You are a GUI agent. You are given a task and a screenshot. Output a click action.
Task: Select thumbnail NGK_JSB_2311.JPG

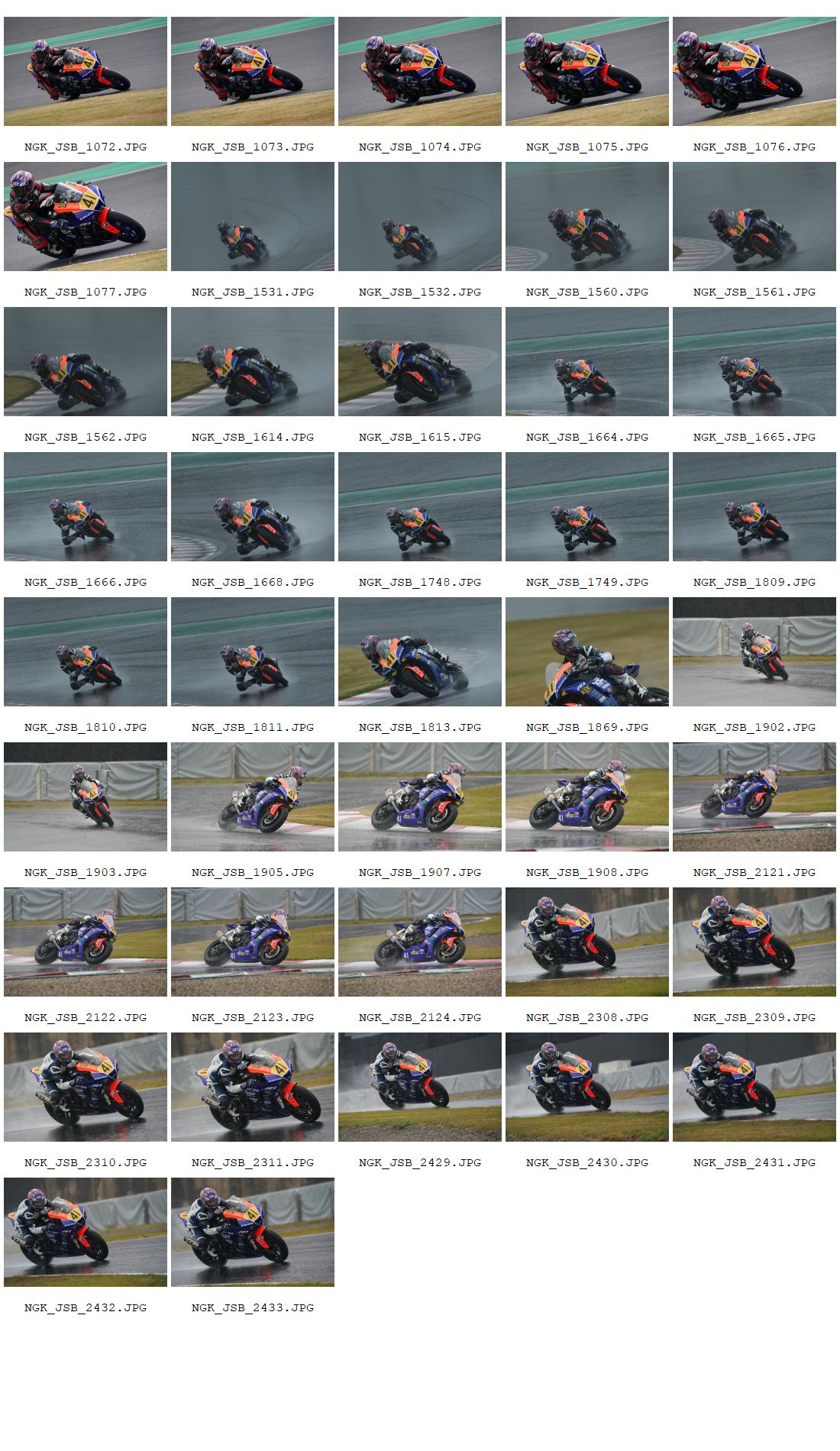pyautogui.click(x=253, y=1087)
